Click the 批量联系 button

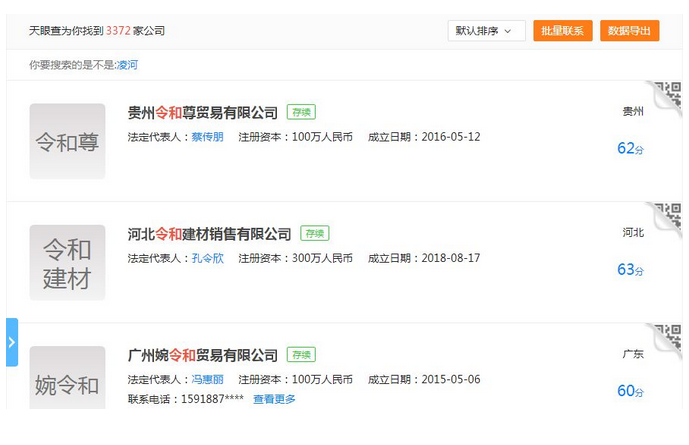563,31
